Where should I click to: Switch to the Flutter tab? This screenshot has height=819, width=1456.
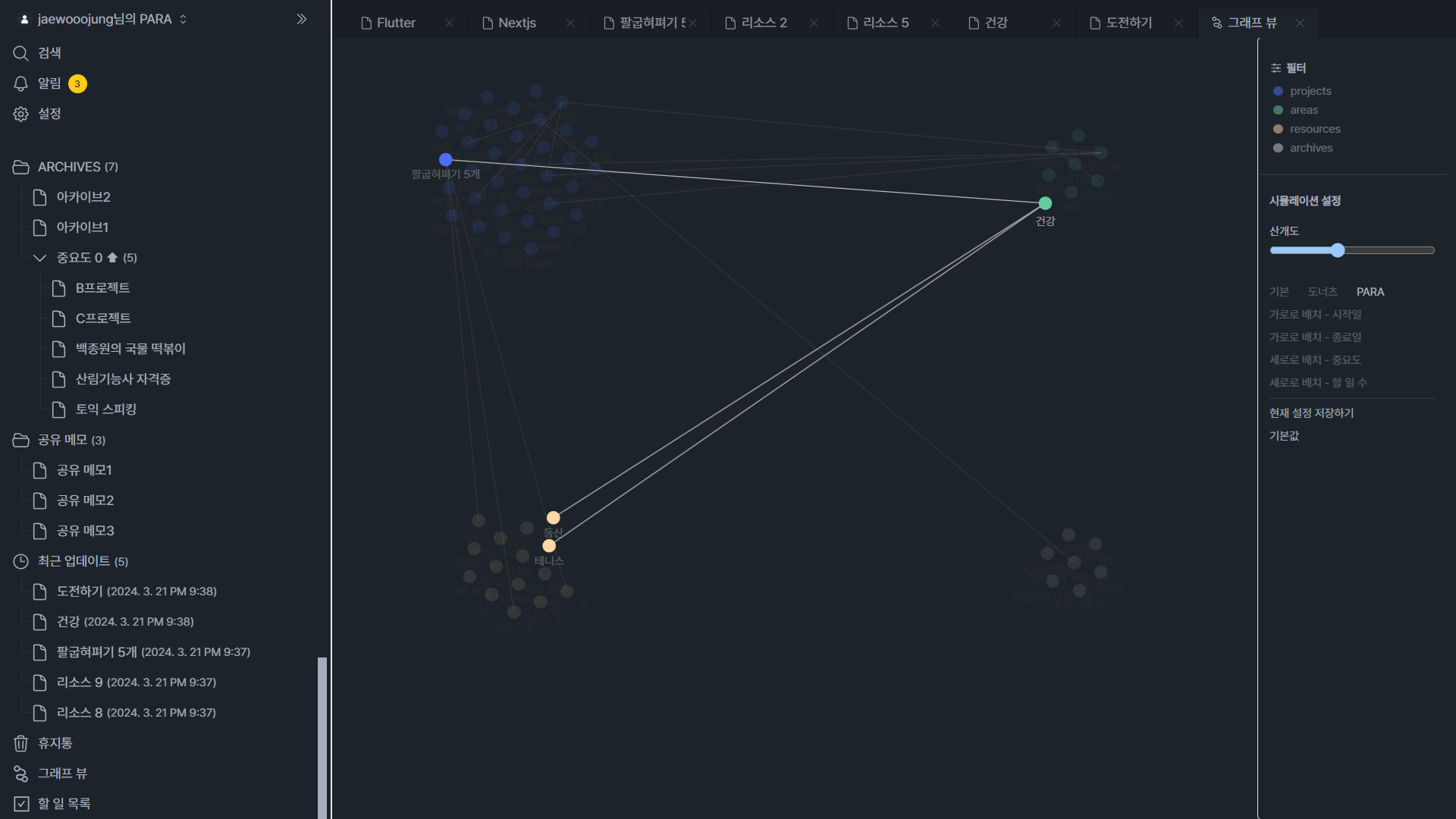pyautogui.click(x=396, y=23)
